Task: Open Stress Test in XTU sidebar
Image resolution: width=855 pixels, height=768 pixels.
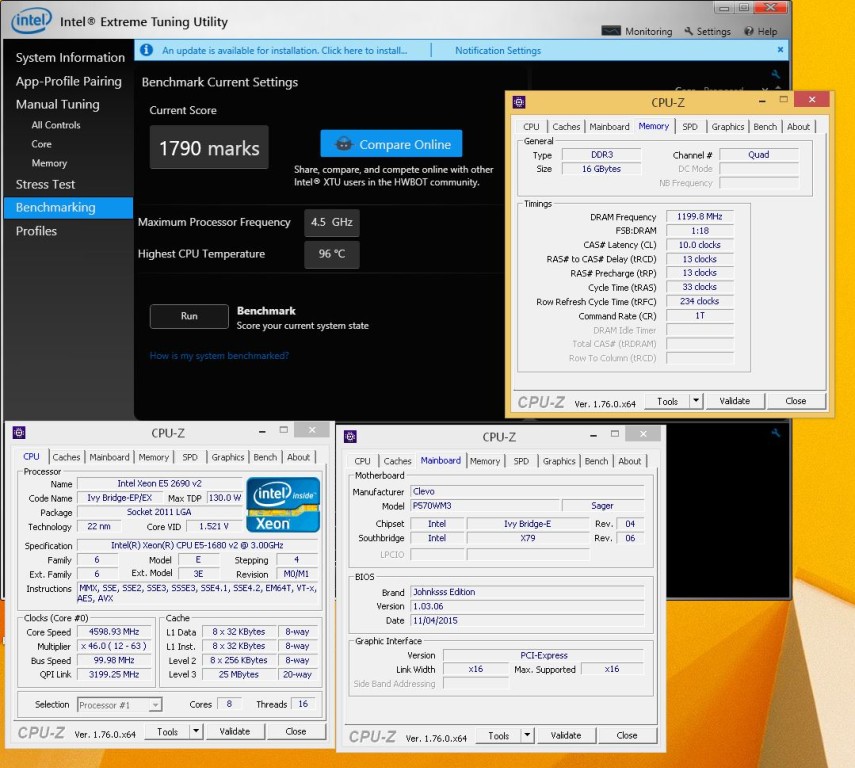Action: (45, 184)
